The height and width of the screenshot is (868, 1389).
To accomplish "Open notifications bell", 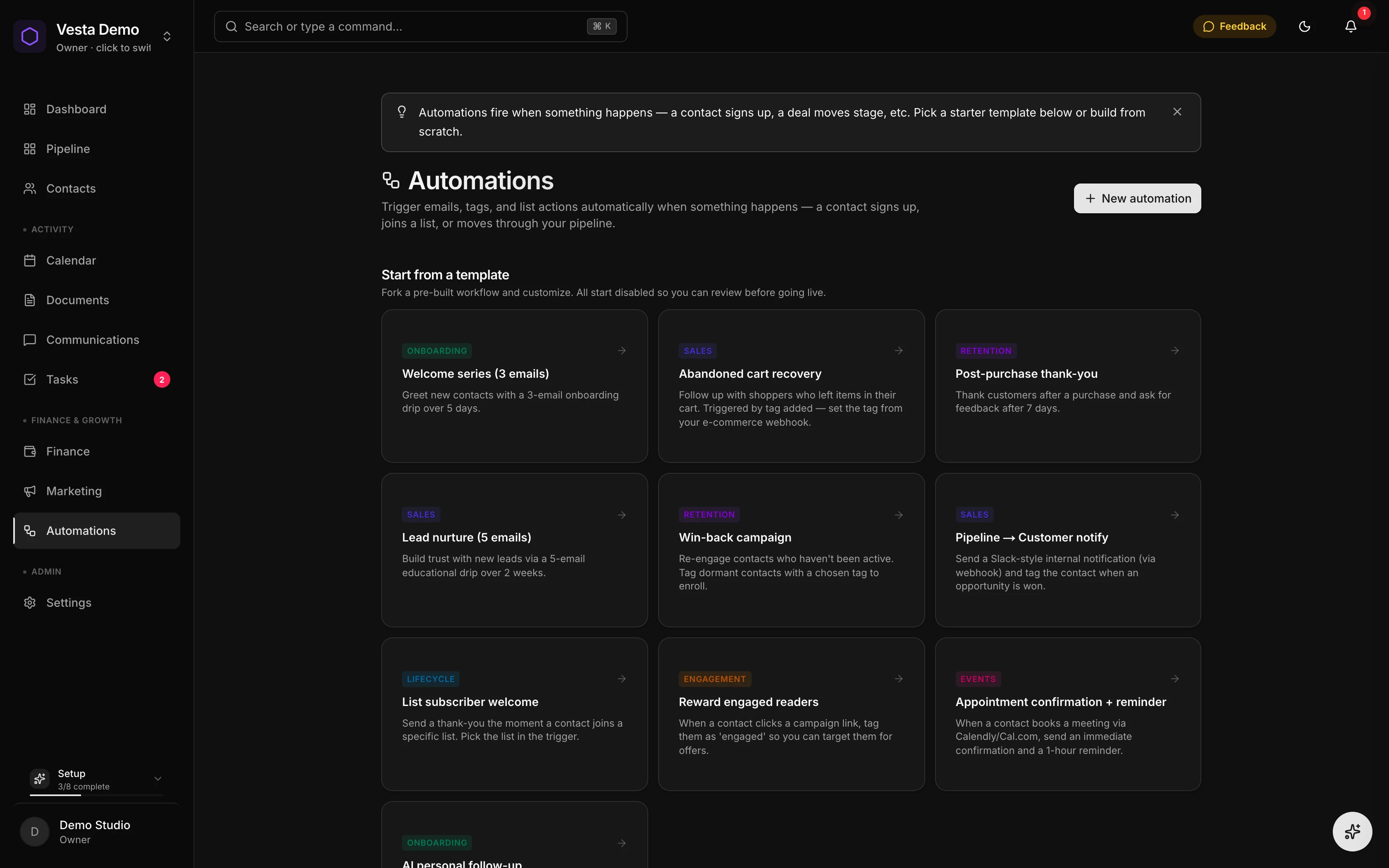I will (x=1351, y=26).
